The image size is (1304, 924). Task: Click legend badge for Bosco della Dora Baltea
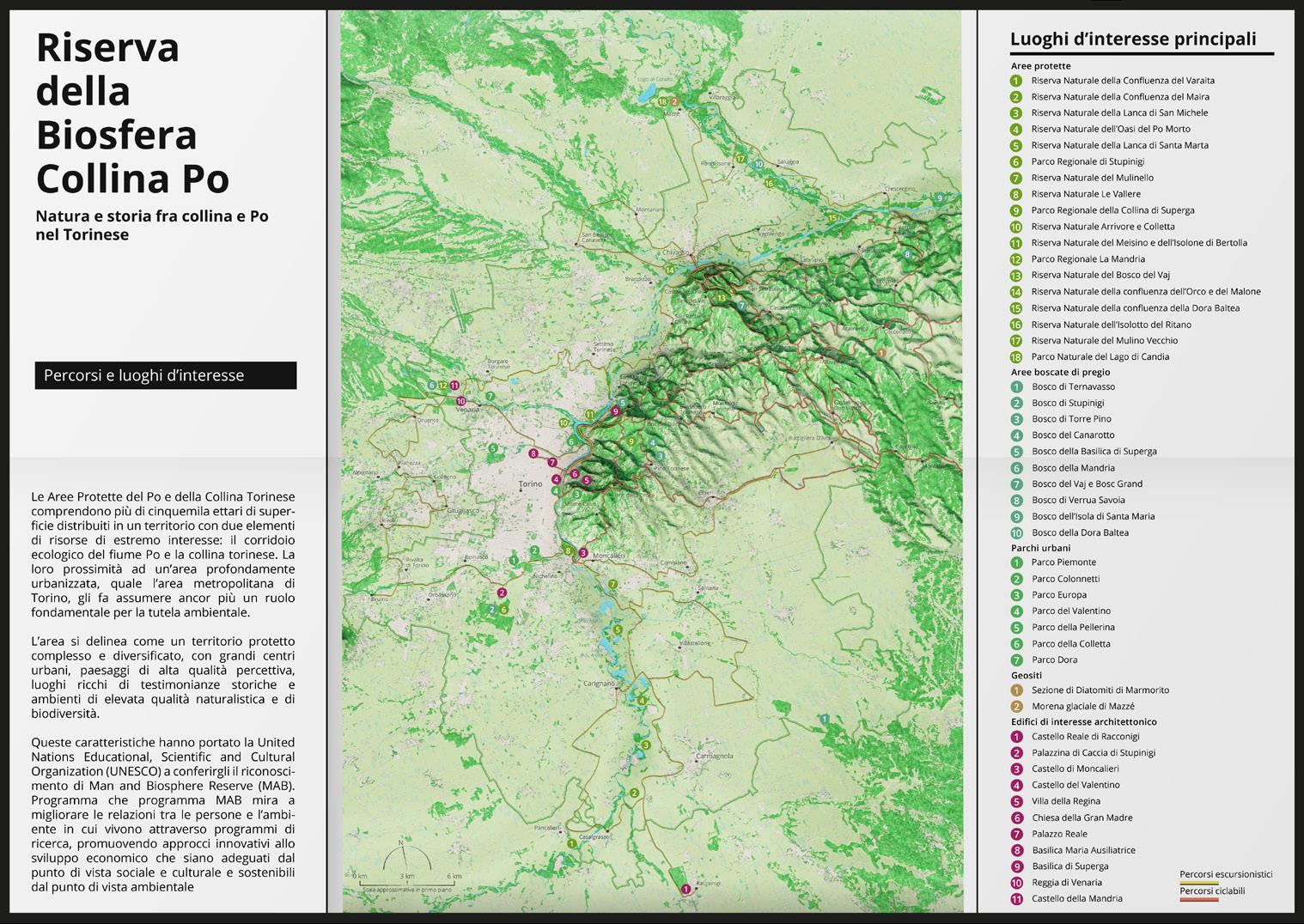click(x=1017, y=532)
